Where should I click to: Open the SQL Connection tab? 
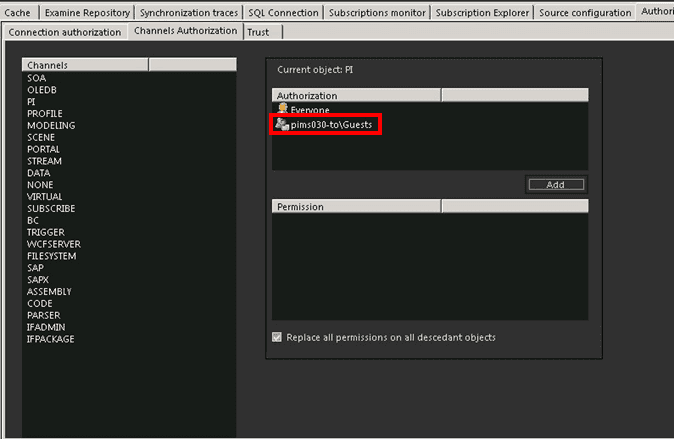(x=283, y=13)
